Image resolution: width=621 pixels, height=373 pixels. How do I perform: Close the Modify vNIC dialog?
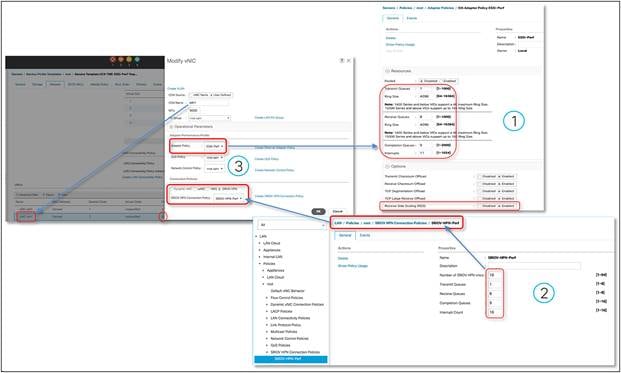point(349,61)
